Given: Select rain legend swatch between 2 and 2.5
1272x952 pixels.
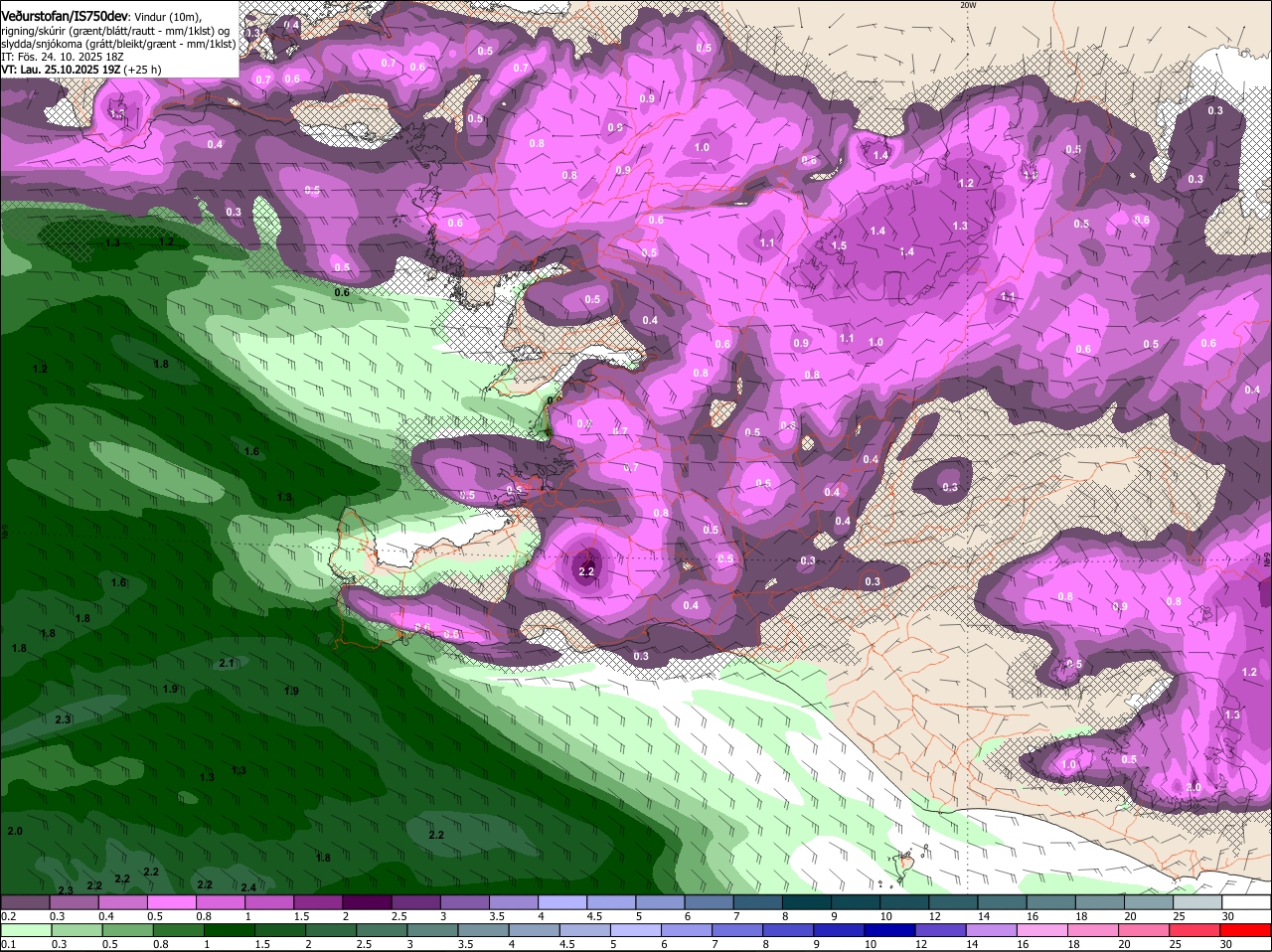Looking at the screenshot, I should tap(331, 931).
